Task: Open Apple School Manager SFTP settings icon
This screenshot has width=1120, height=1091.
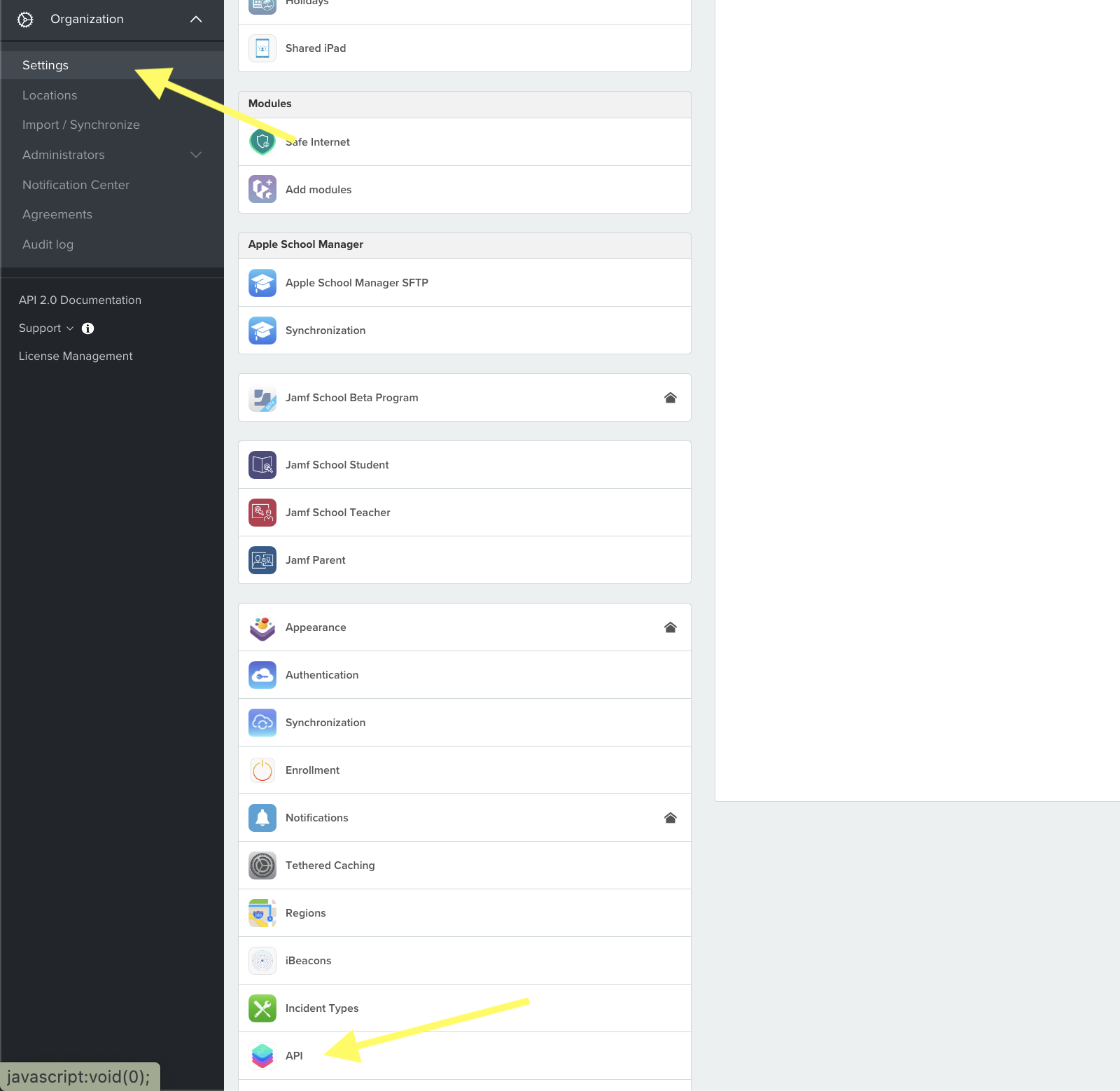Action: 262,282
